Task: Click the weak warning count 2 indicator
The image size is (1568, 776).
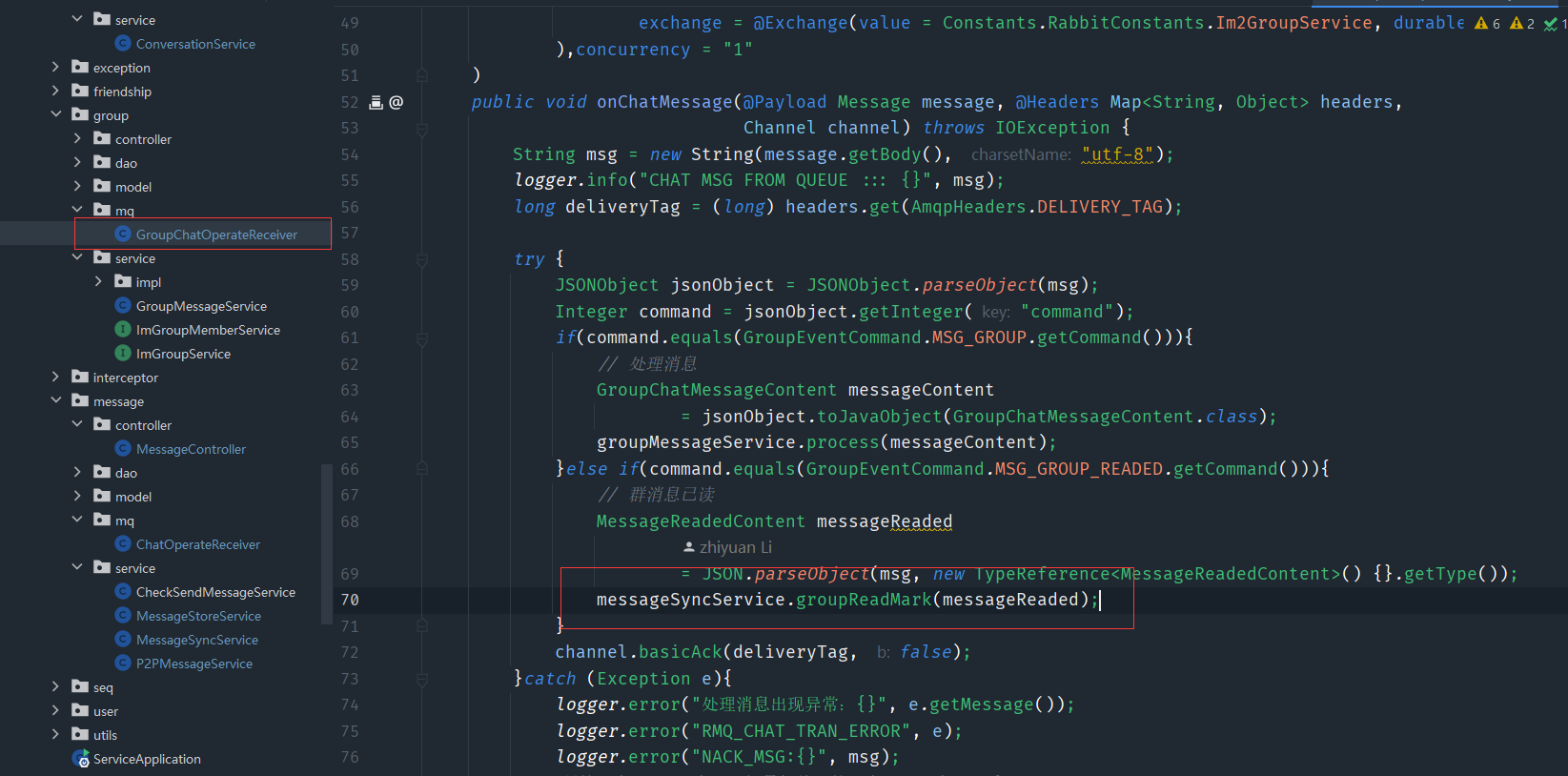Action: [1522, 23]
